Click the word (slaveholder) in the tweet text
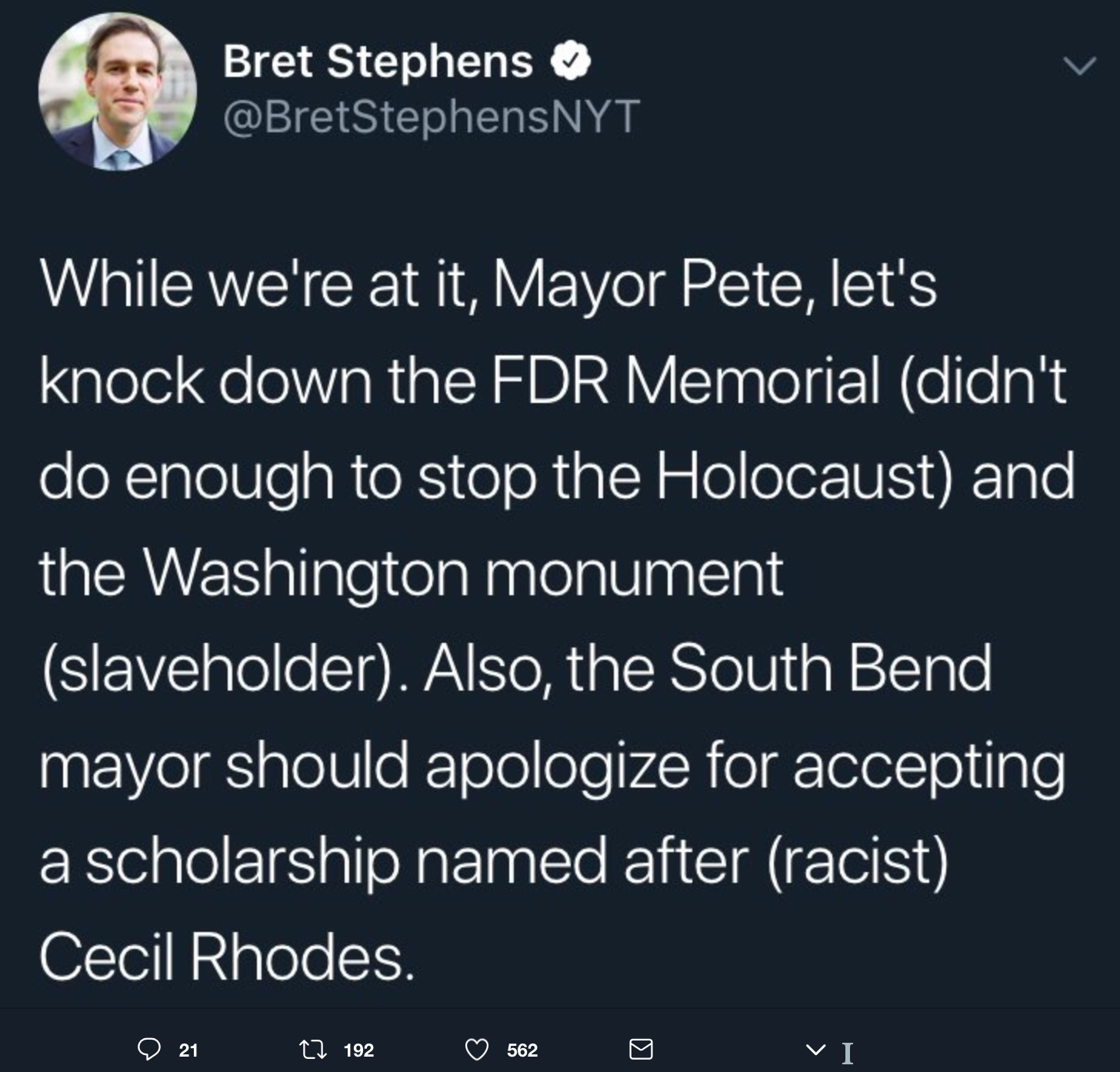Screen dimensions: 1120x1072 220,669
